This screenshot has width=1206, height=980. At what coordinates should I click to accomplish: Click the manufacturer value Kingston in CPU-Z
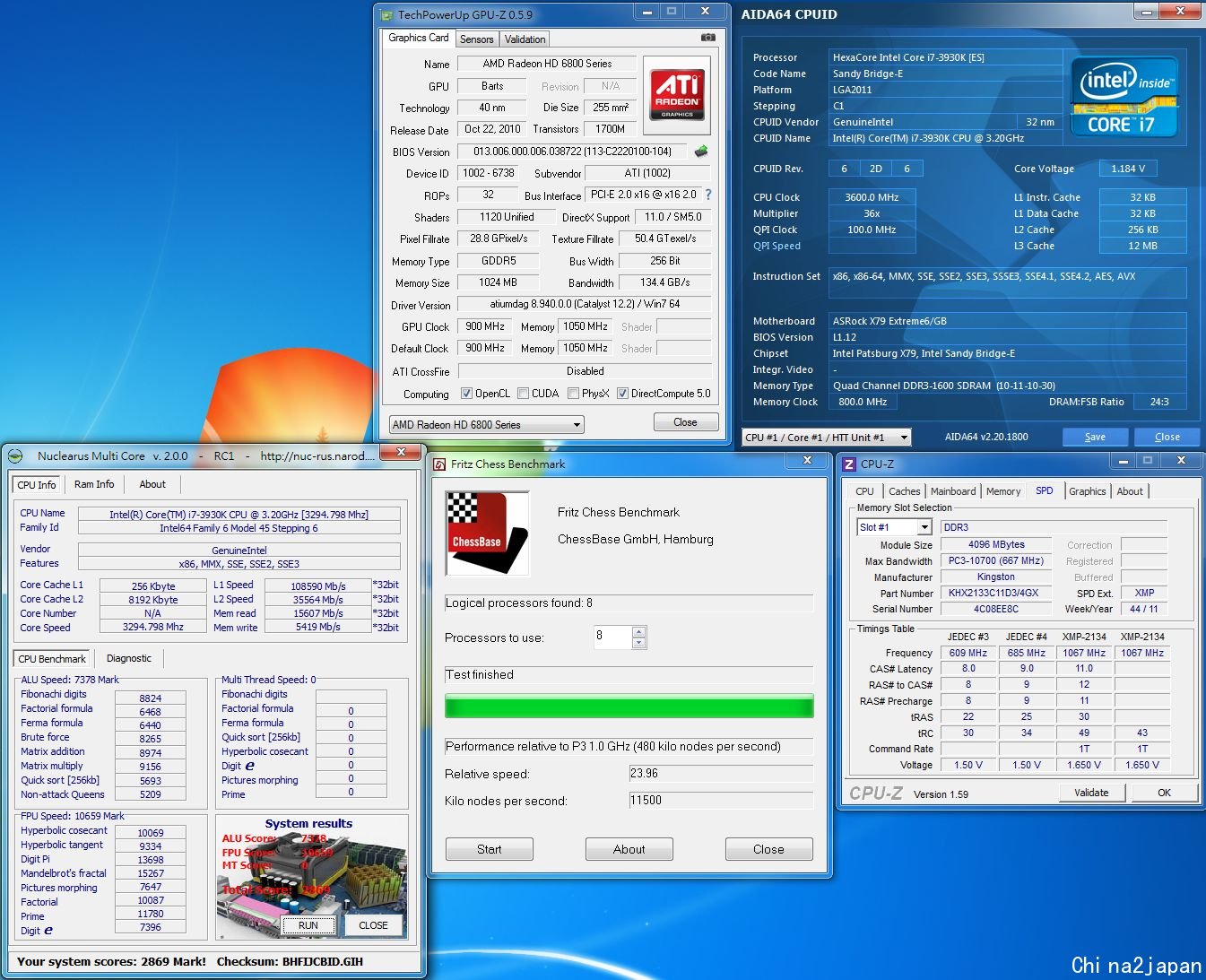pyautogui.click(x=996, y=577)
